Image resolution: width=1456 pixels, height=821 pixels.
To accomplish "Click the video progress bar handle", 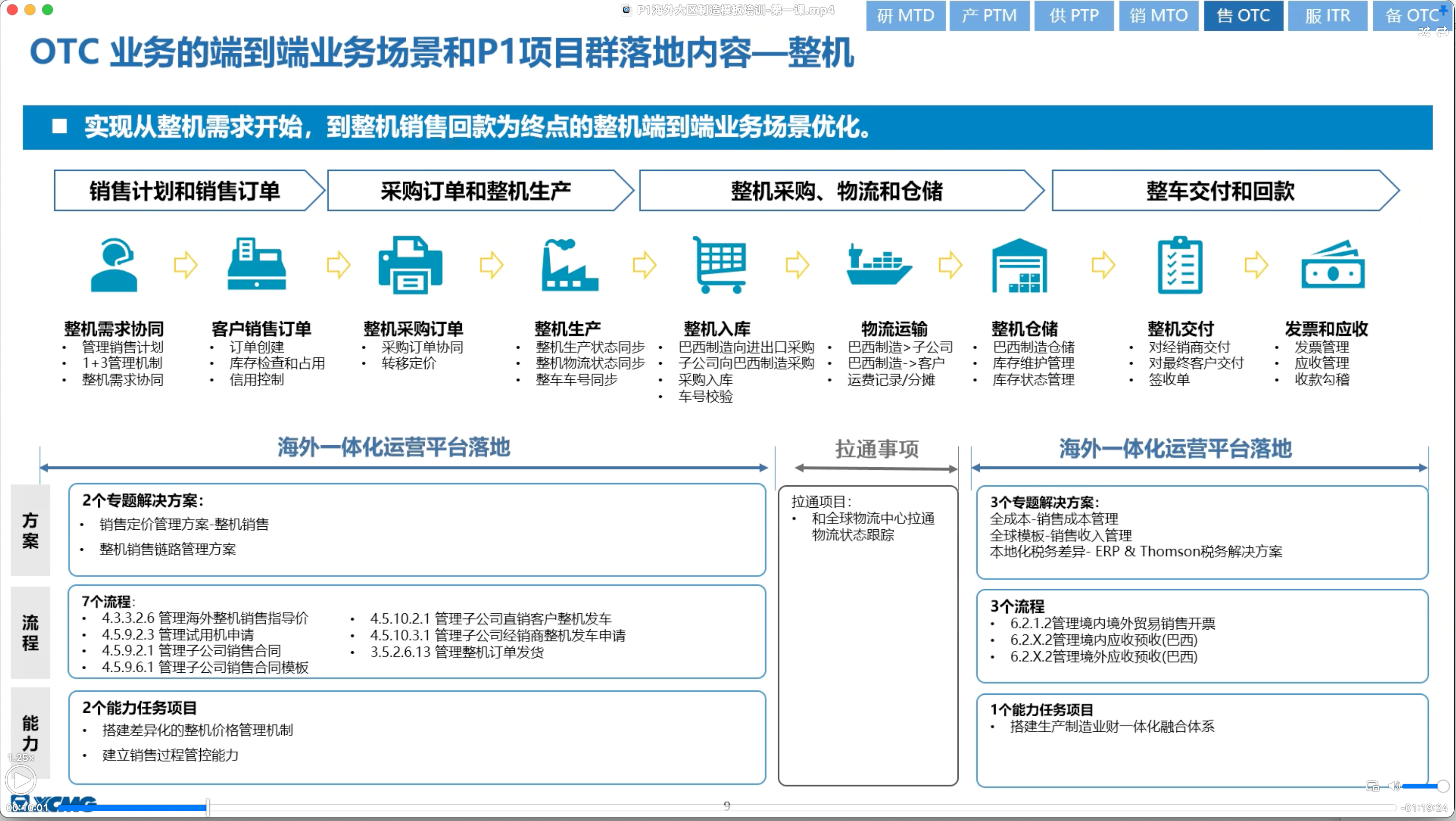I will (x=207, y=807).
